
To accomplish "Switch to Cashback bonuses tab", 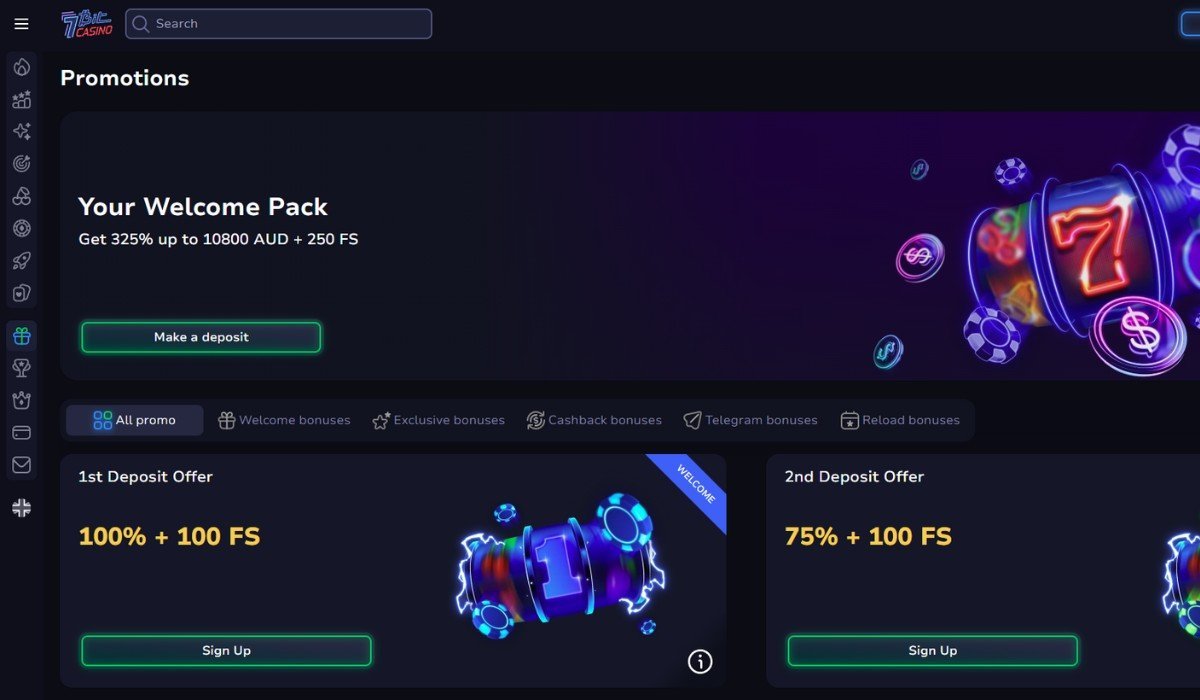I will tap(594, 420).
